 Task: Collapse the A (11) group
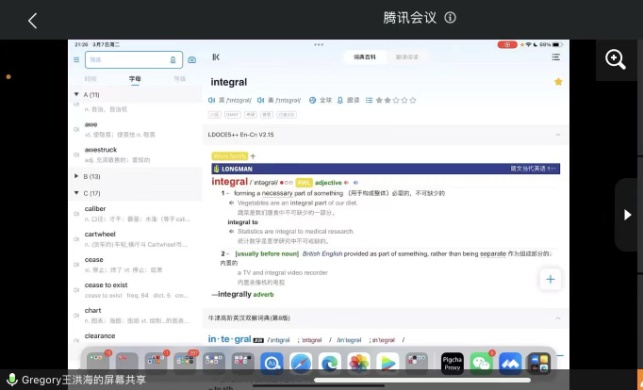76,94
